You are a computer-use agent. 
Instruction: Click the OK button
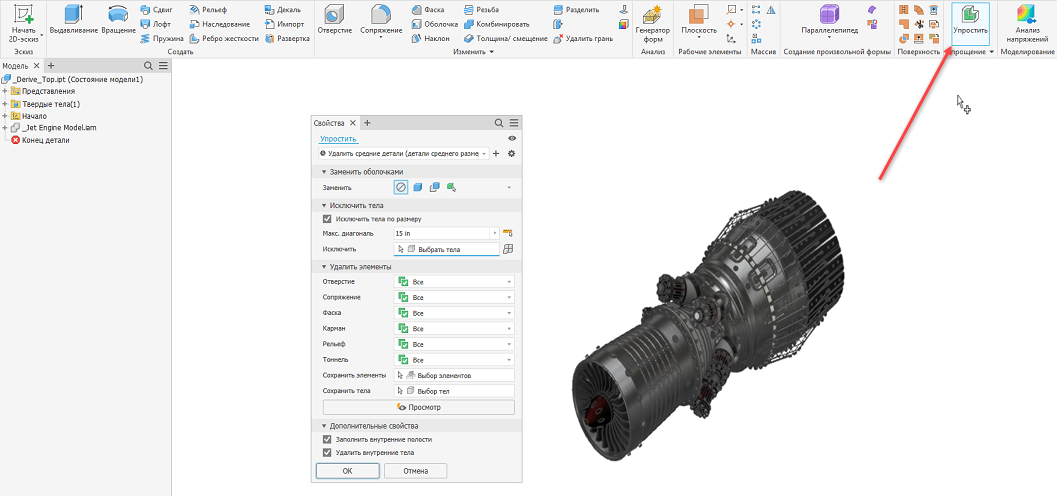(347, 471)
